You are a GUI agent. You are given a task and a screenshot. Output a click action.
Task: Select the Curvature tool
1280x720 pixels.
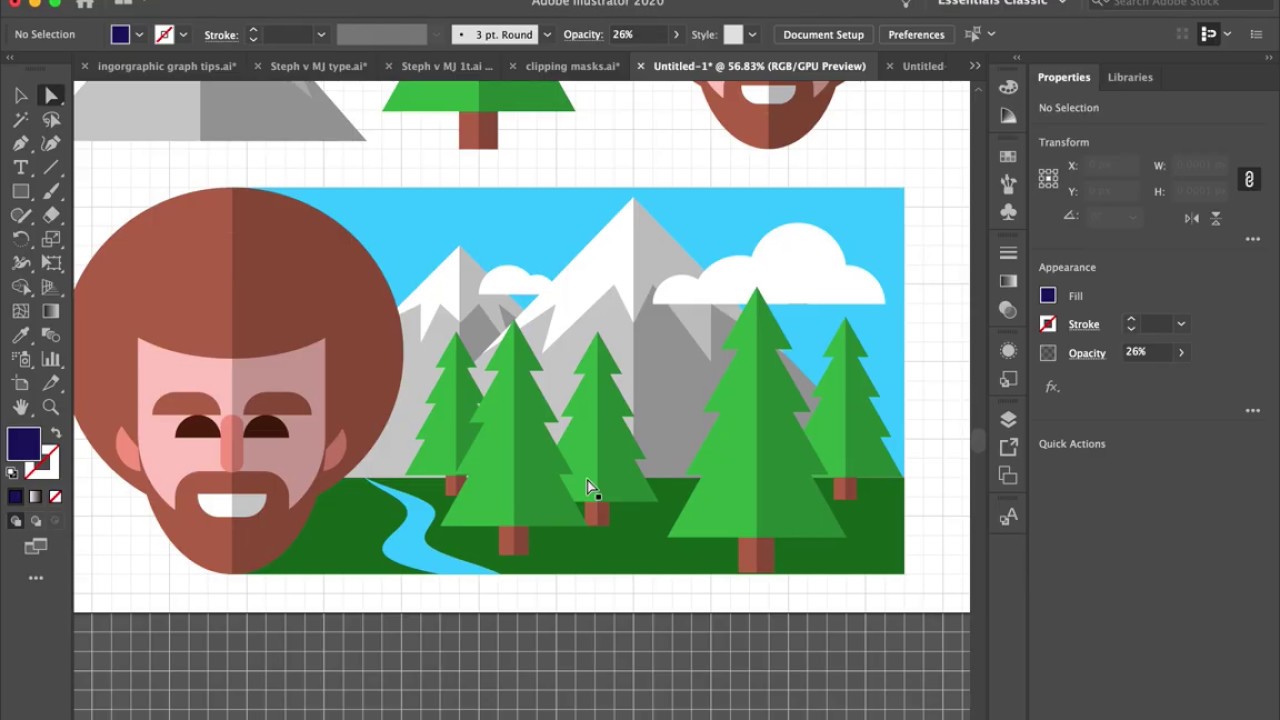click(x=51, y=143)
